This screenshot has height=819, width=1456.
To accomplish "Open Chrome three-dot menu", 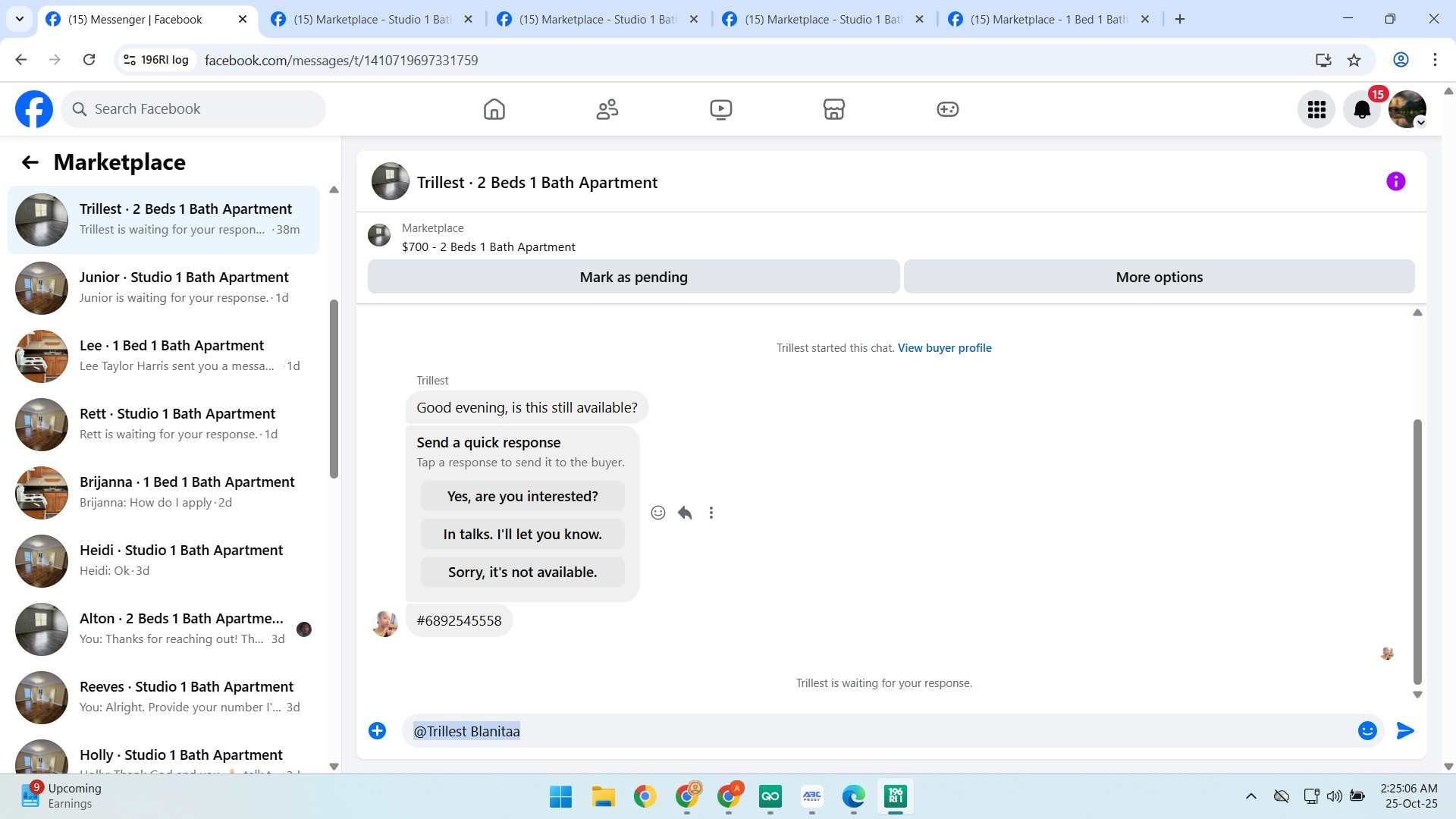I will click(1435, 60).
